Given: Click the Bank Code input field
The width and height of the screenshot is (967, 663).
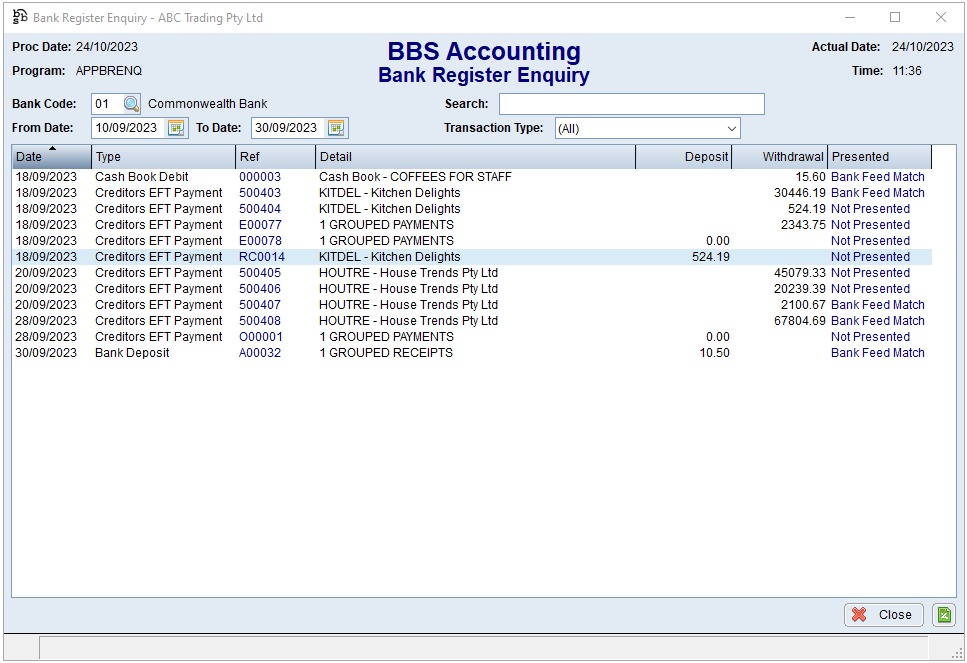Looking at the screenshot, I should tap(106, 104).
